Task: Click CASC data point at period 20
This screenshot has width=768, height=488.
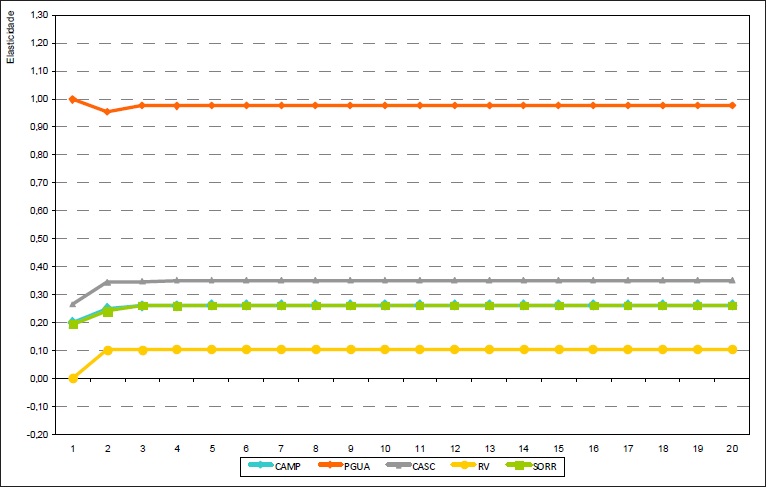Action: click(x=732, y=281)
